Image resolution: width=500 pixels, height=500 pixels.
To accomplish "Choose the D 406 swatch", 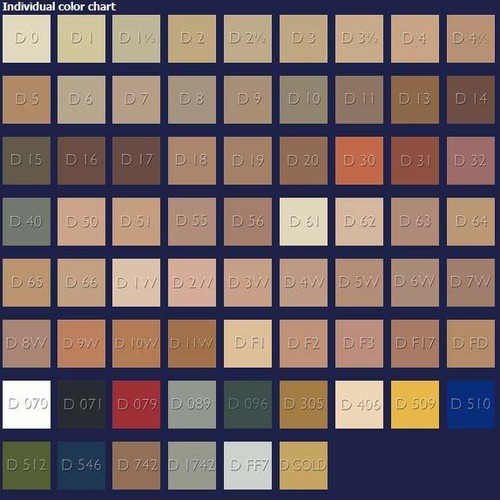I will click(x=359, y=405).
